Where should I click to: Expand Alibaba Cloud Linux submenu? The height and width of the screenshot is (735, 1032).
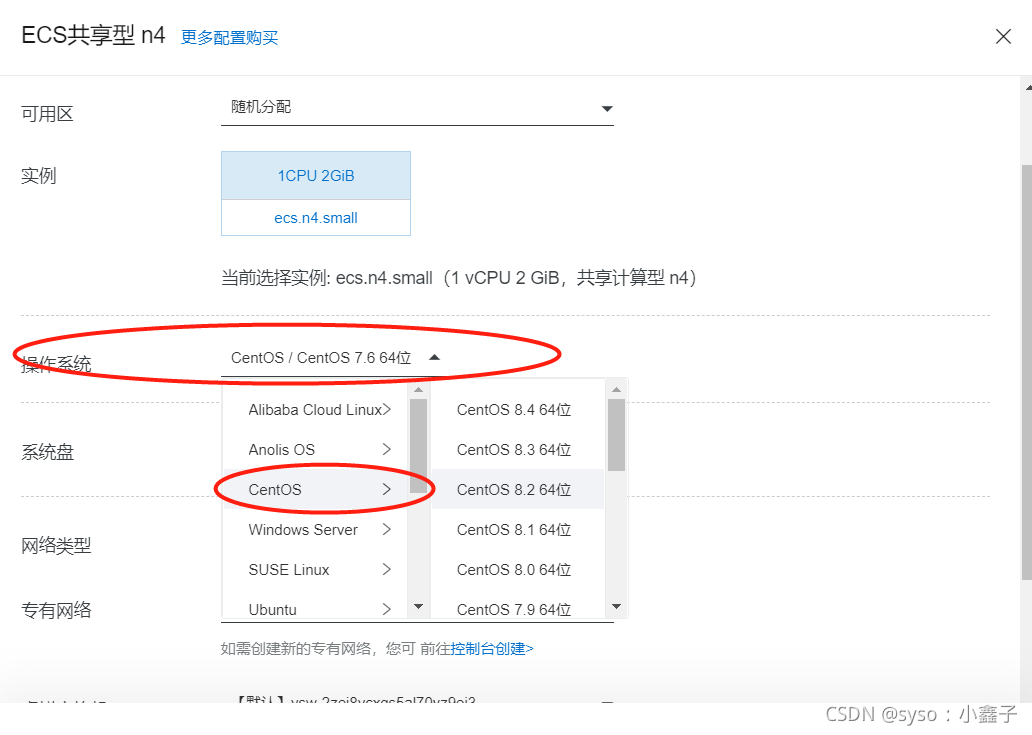pos(315,410)
